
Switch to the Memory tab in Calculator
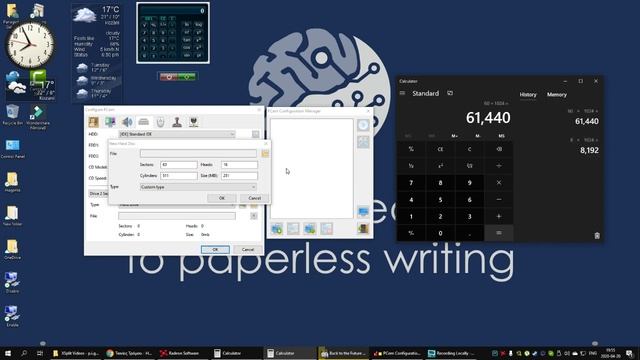click(x=557, y=95)
